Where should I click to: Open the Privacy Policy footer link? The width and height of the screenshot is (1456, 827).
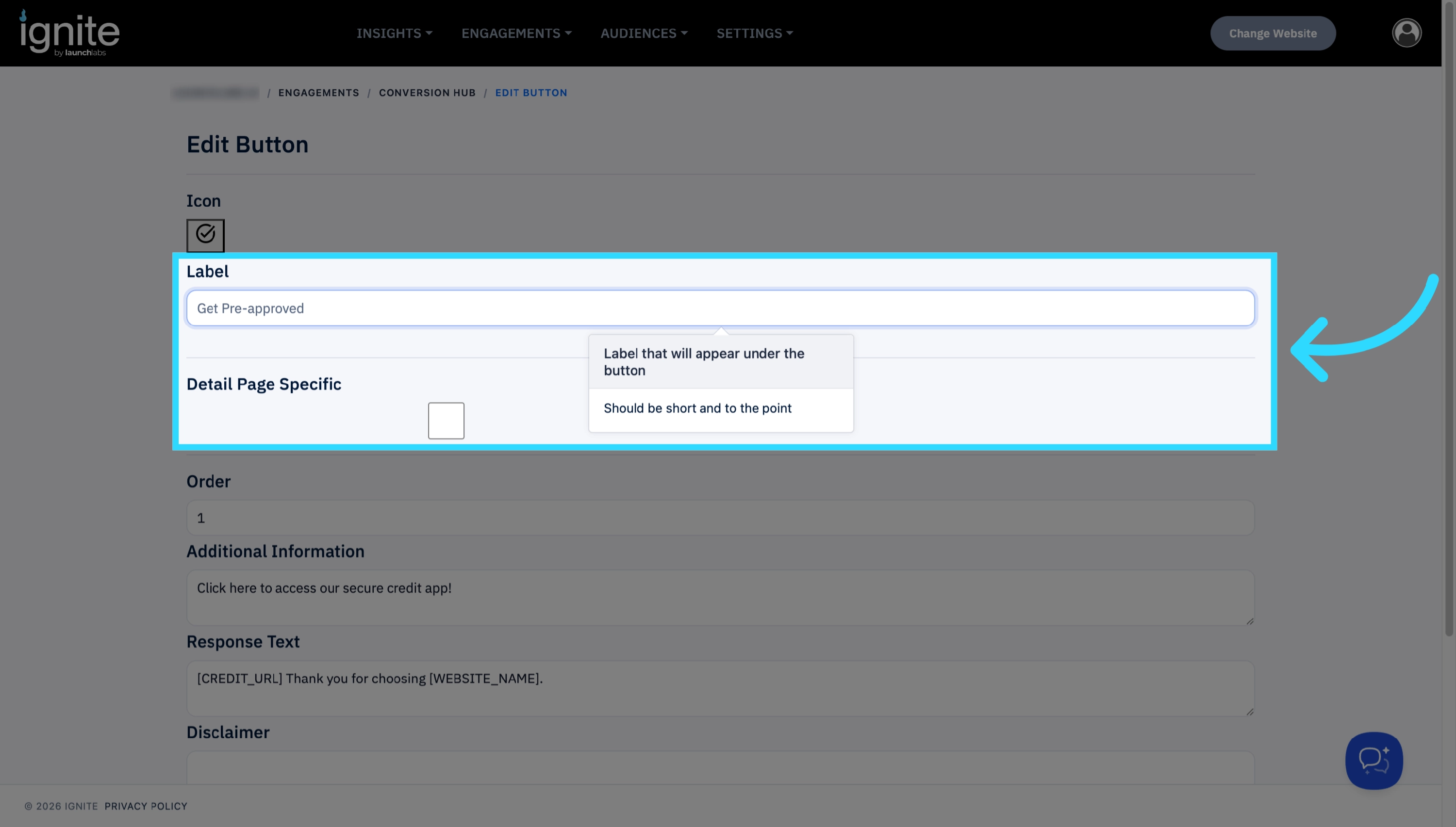(x=146, y=806)
